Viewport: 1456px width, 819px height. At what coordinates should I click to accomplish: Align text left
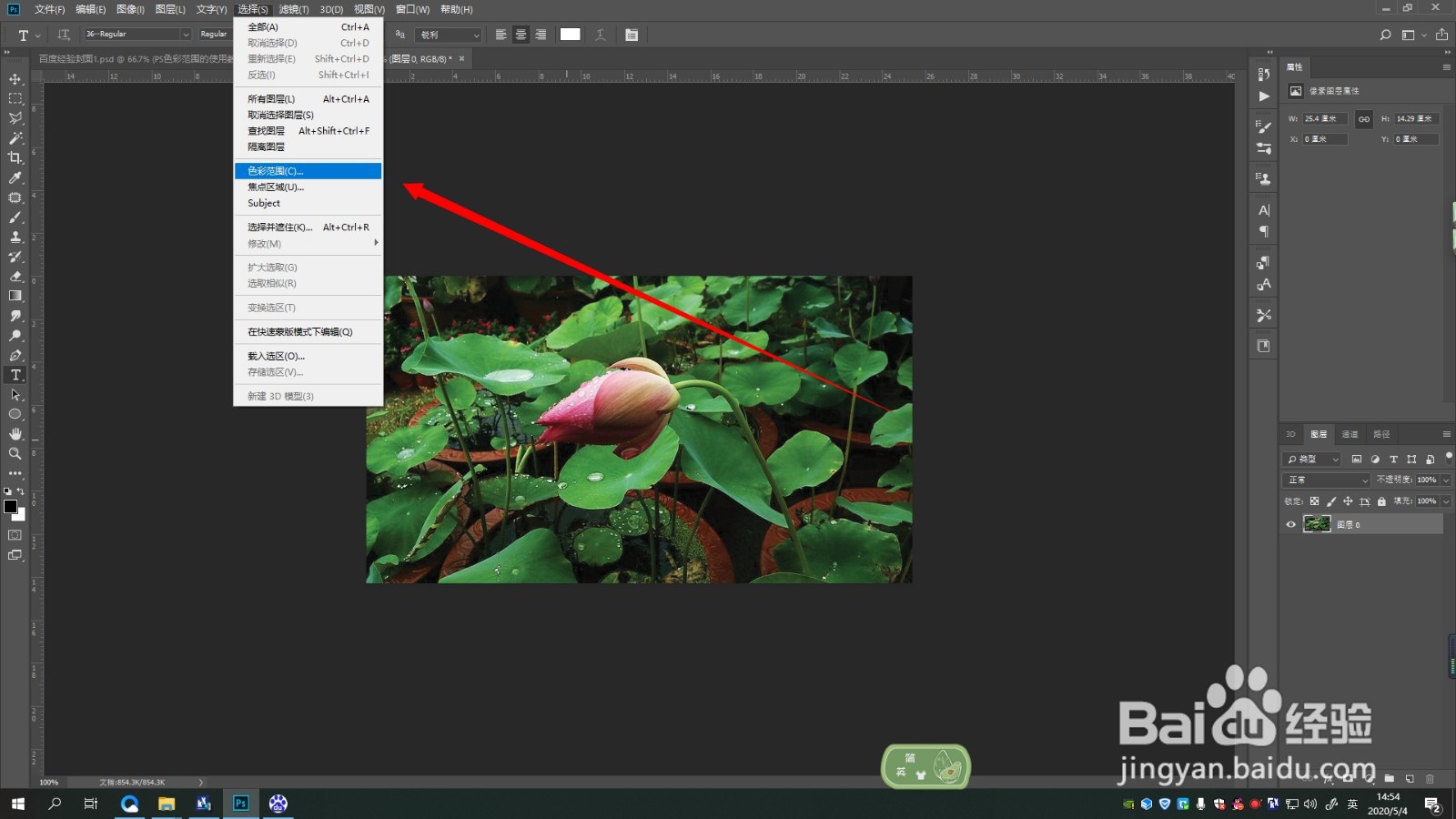coord(501,35)
